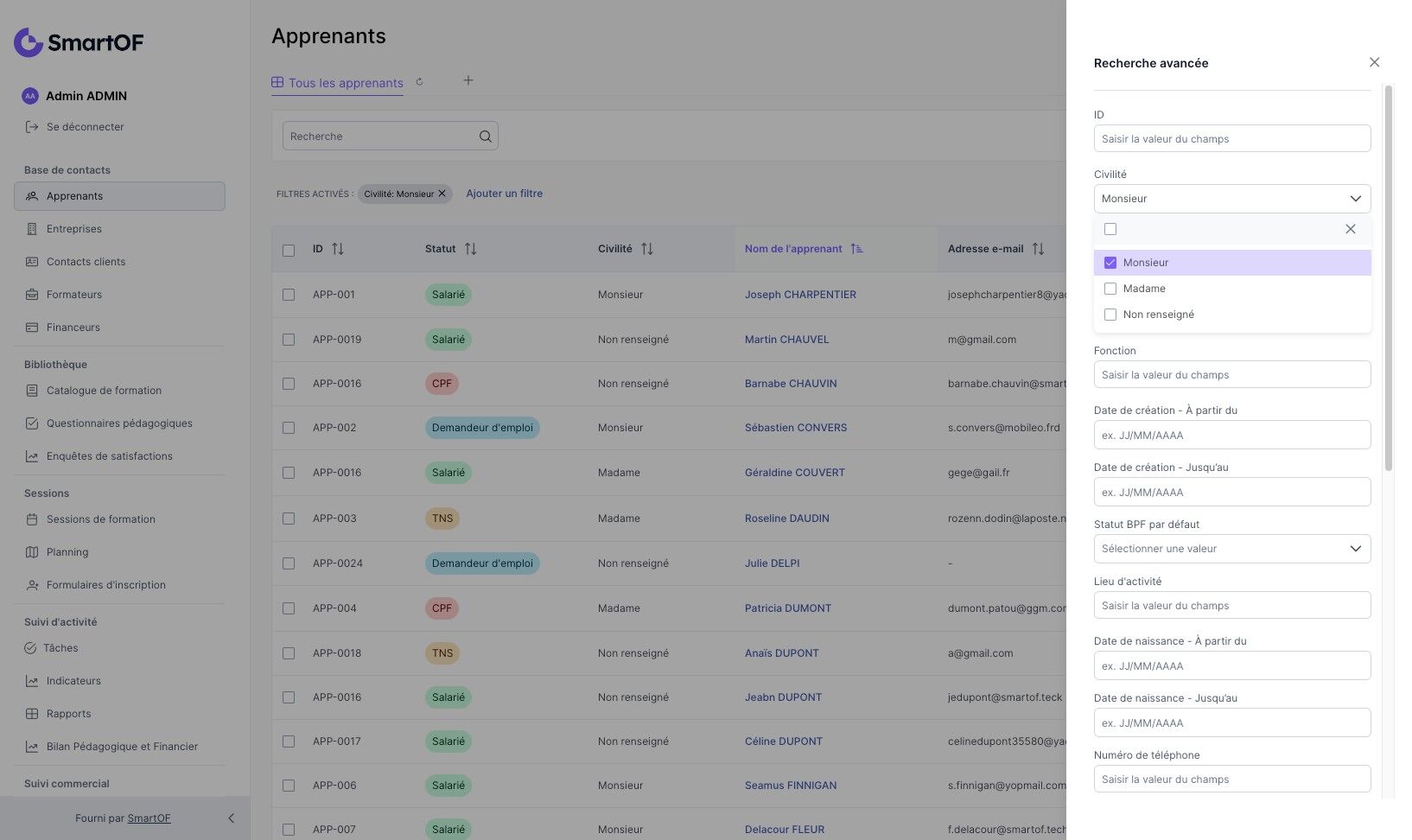
Task: Sort table by ID column arrows
Action: point(338,249)
